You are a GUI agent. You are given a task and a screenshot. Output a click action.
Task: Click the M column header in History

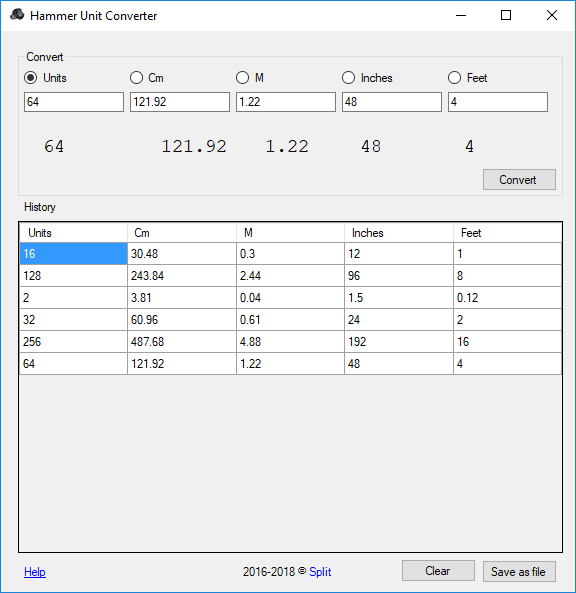click(x=290, y=233)
